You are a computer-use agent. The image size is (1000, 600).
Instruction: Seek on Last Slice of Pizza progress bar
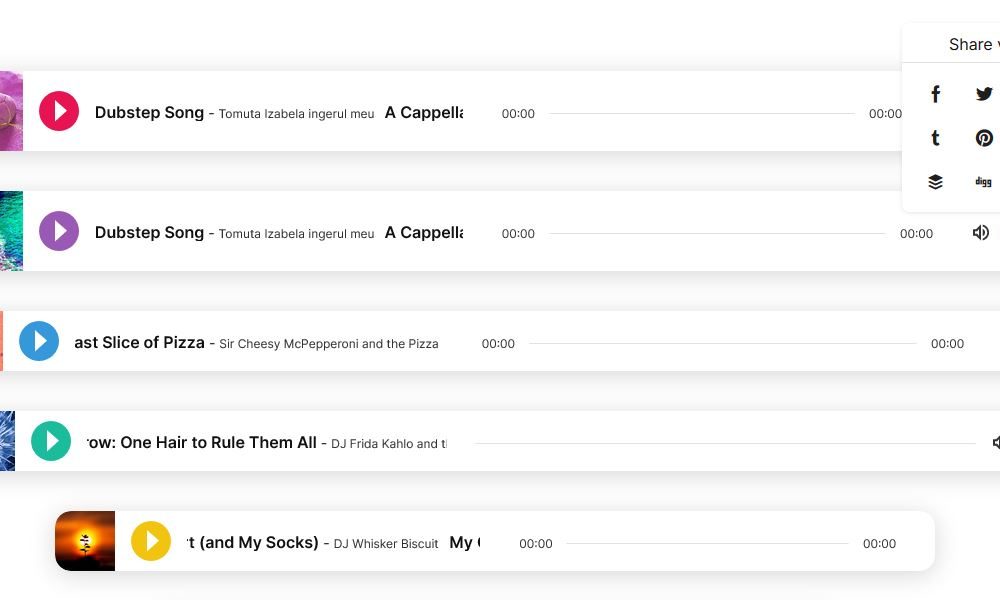tap(723, 343)
